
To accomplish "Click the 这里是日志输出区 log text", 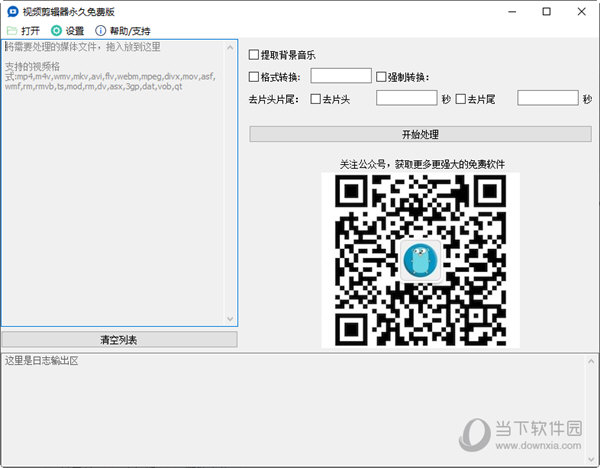I will pyautogui.click(x=42, y=361).
